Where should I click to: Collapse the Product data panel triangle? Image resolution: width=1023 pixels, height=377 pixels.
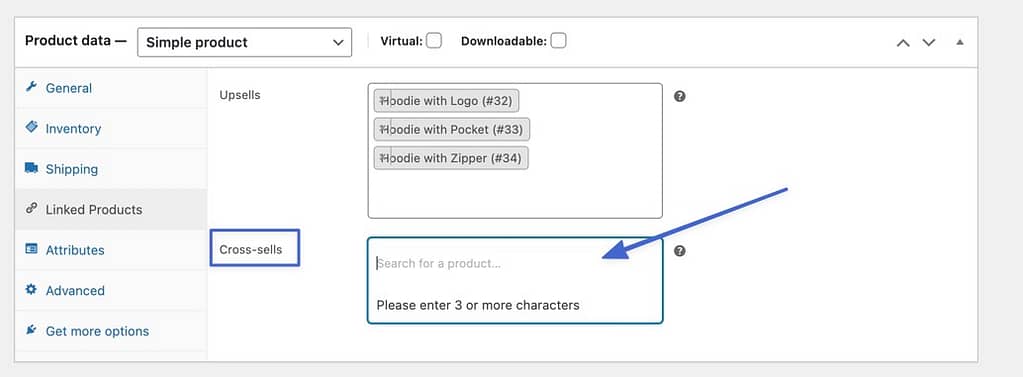pyautogui.click(x=960, y=42)
